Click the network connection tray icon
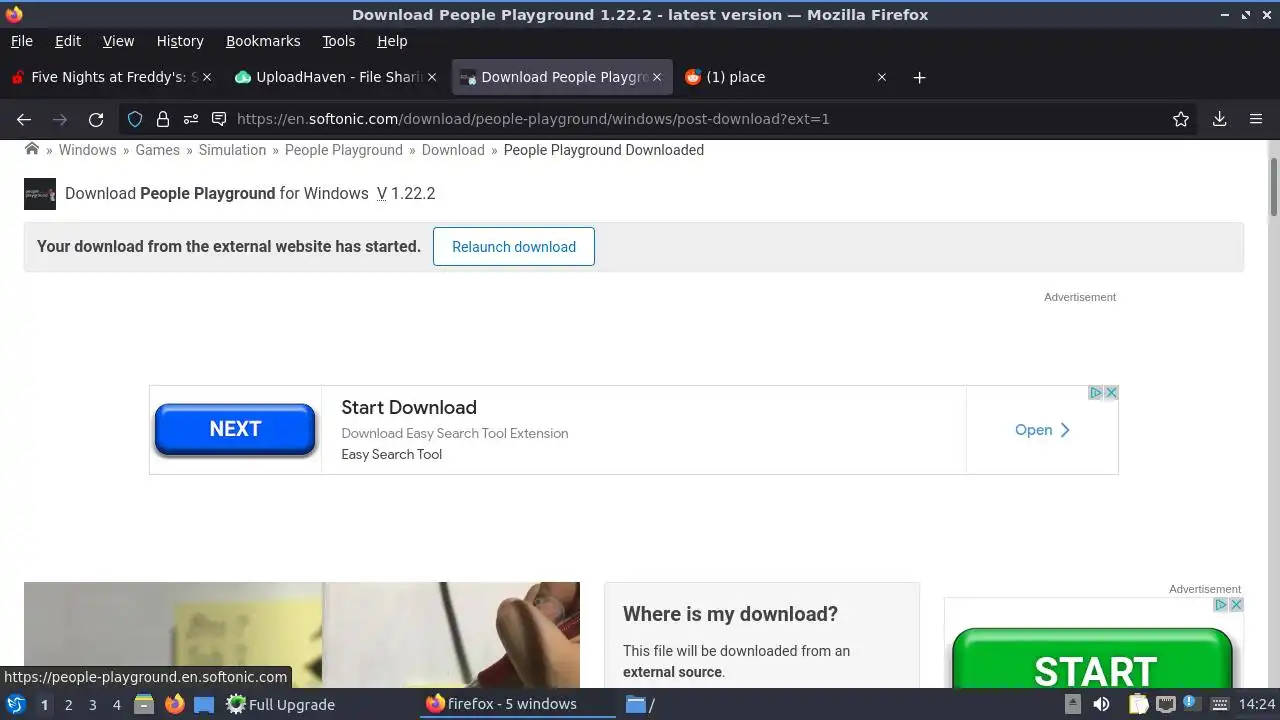The width and height of the screenshot is (1280, 720). (1166, 704)
